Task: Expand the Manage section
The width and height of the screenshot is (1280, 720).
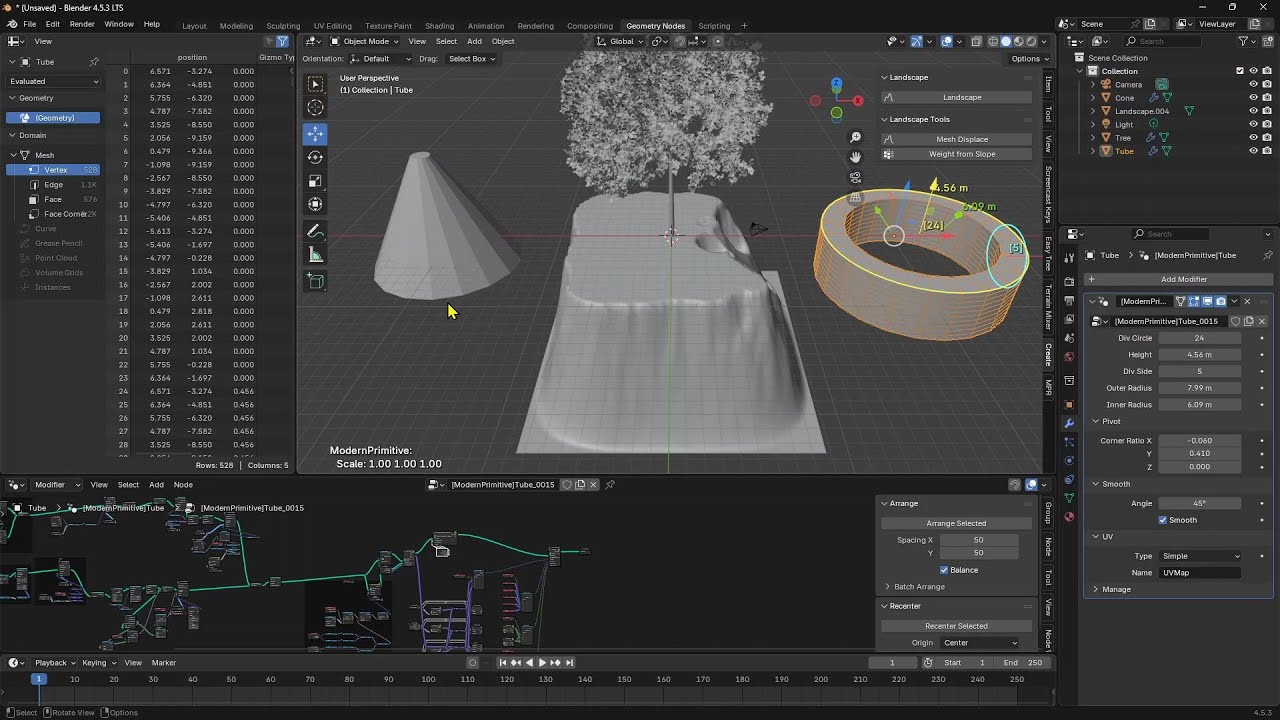Action: 1116,590
